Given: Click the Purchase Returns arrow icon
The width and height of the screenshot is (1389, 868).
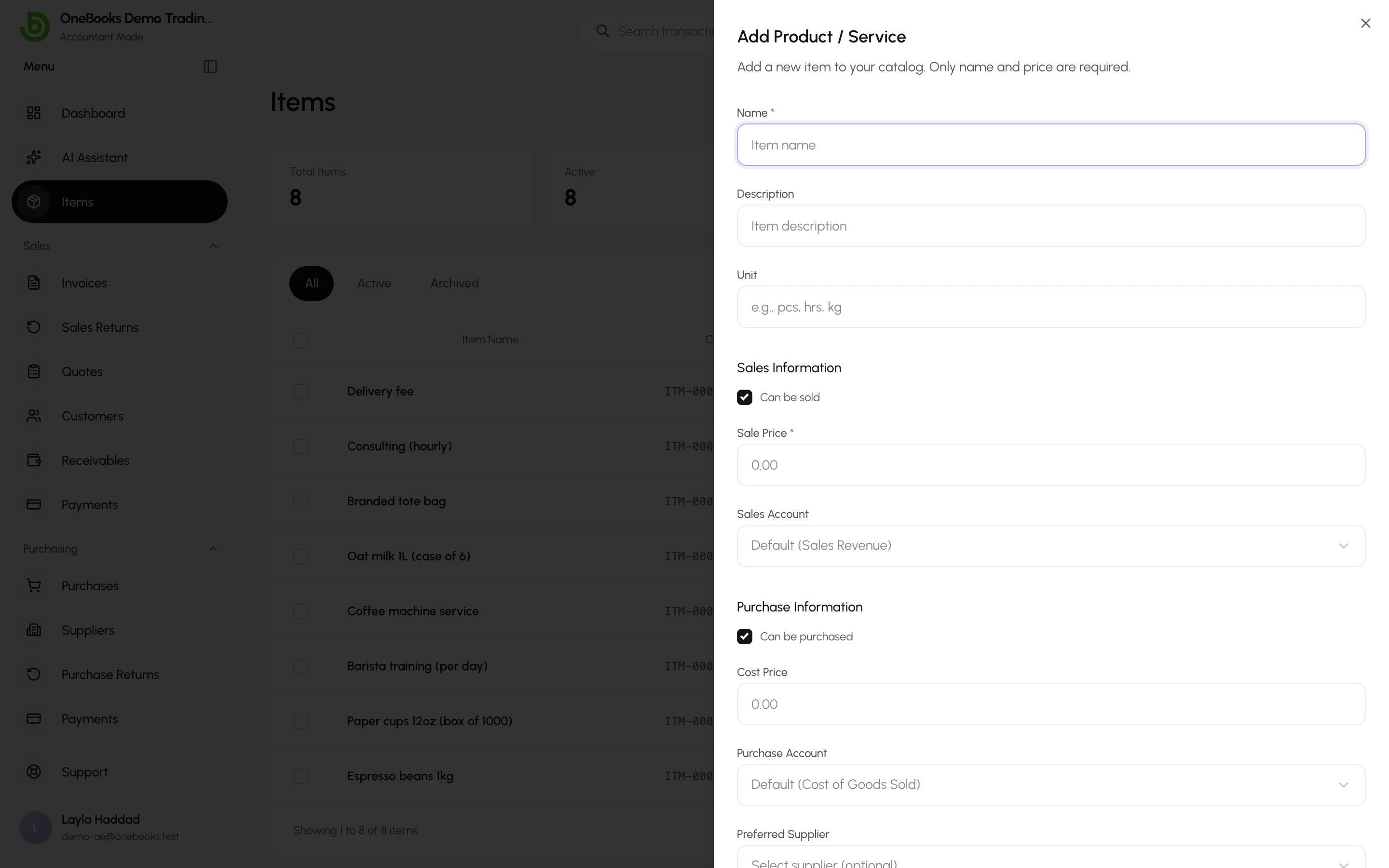Looking at the screenshot, I should coord(34,674).
